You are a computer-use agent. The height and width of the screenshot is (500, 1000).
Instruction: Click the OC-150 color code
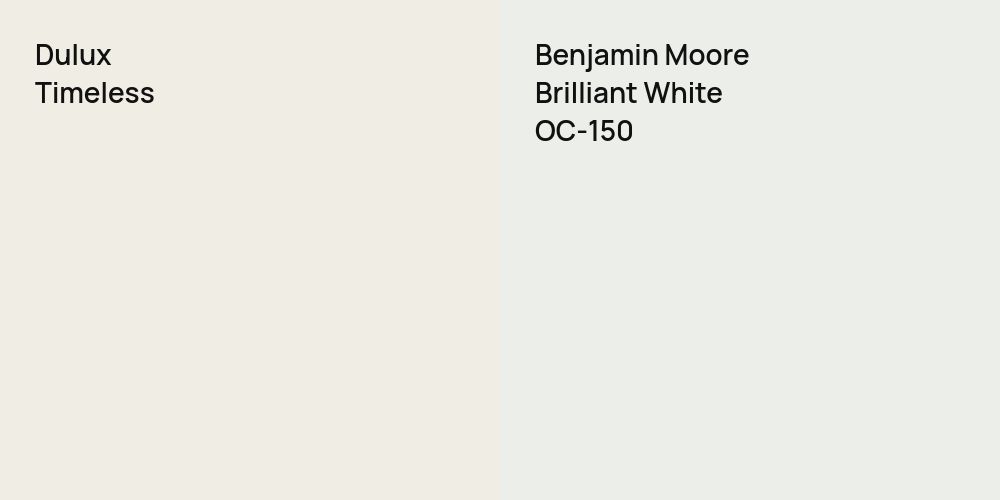[583, 131]
